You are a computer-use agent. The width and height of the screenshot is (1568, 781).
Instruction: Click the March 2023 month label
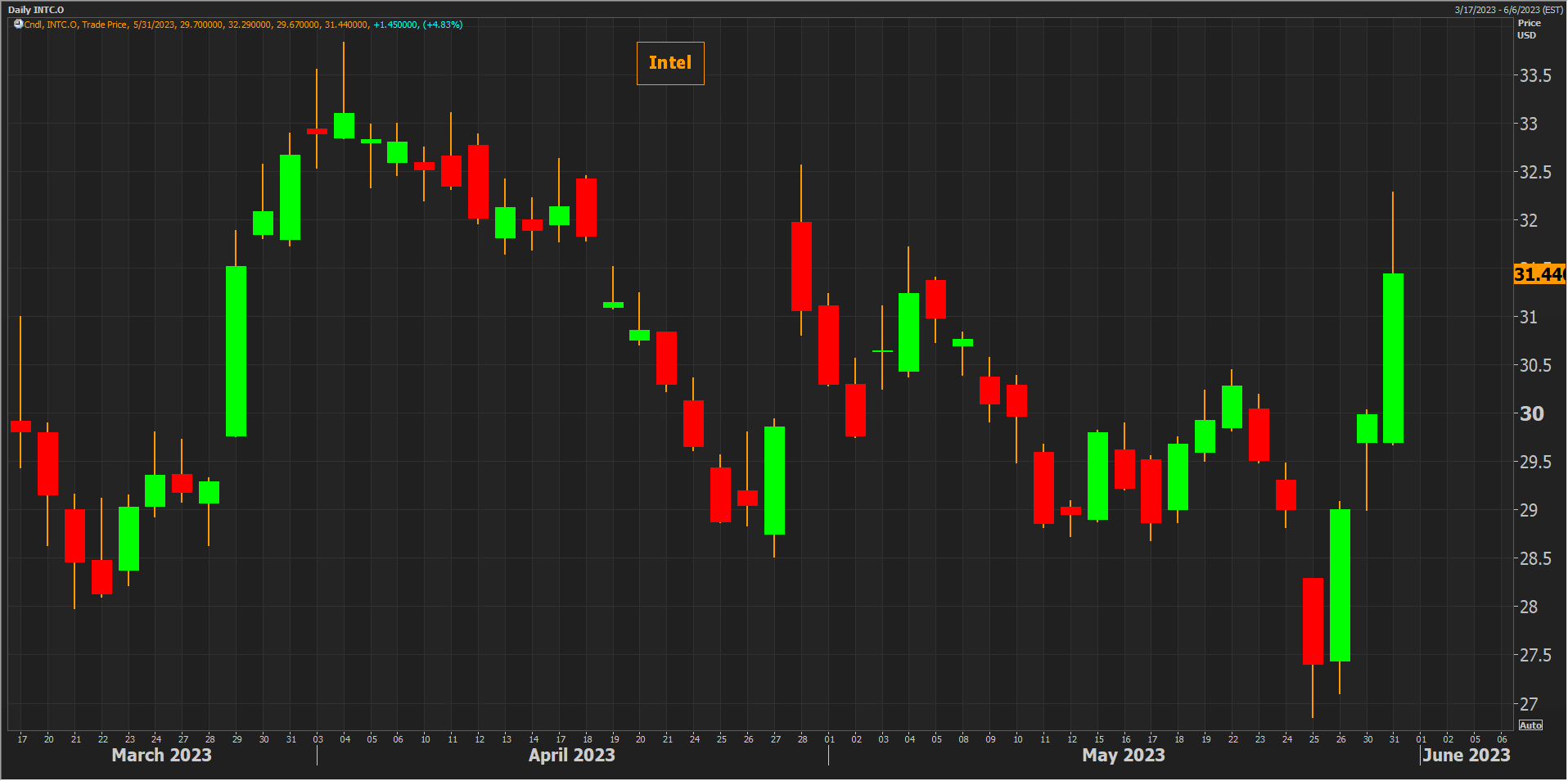[x=161, y=756]
